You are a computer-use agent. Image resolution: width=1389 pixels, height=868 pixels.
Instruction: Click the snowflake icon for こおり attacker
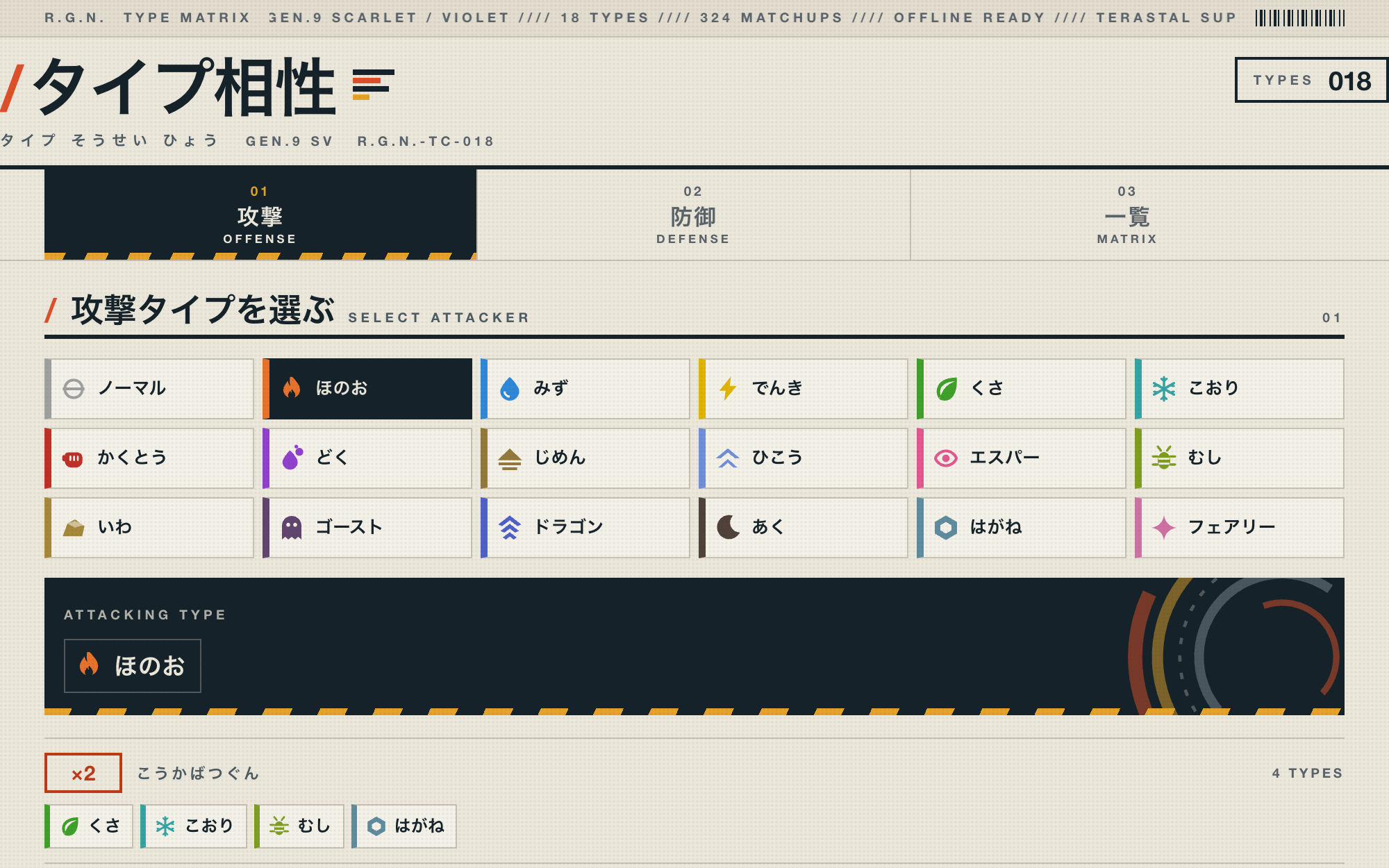click(1164, 389)
